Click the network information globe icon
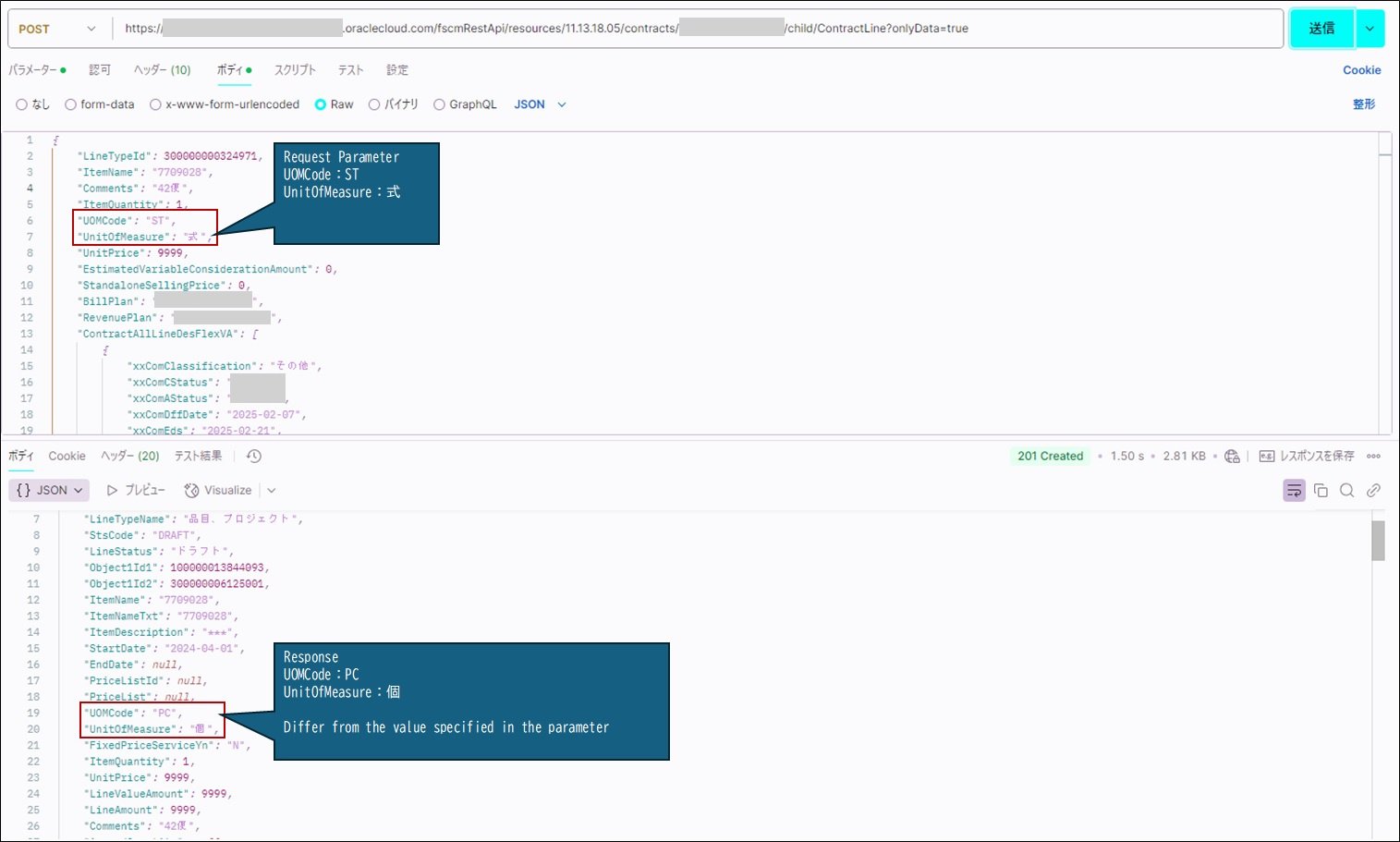 click(1232, 456)
